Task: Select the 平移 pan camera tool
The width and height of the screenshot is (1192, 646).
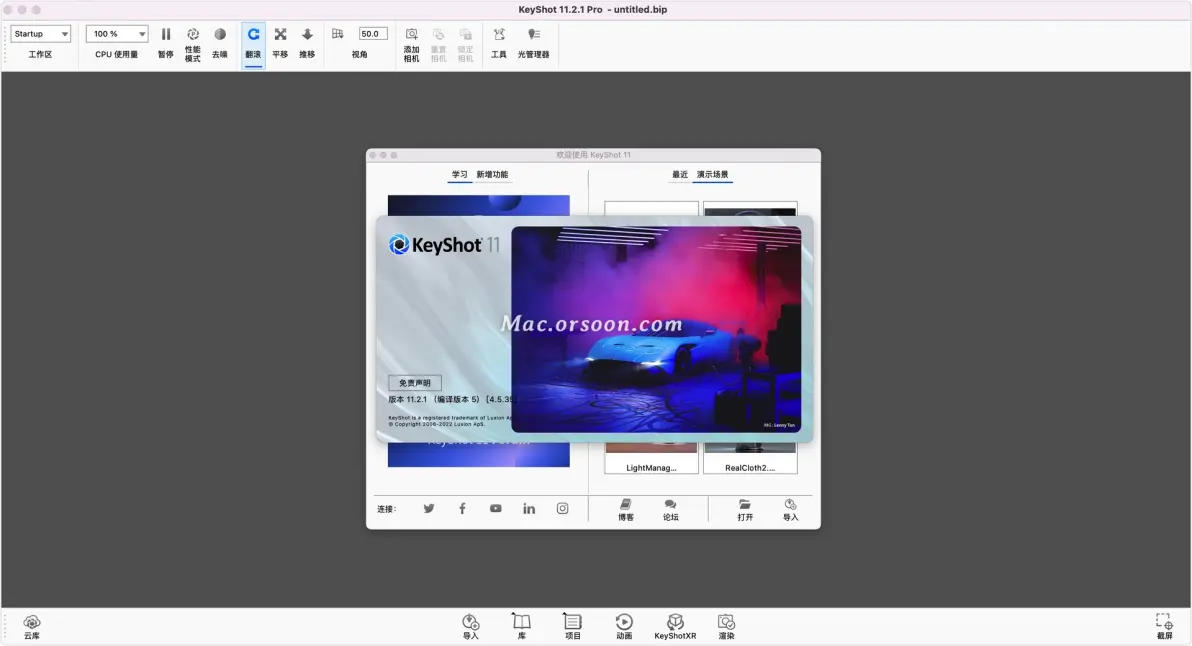Action: point(281,43)
